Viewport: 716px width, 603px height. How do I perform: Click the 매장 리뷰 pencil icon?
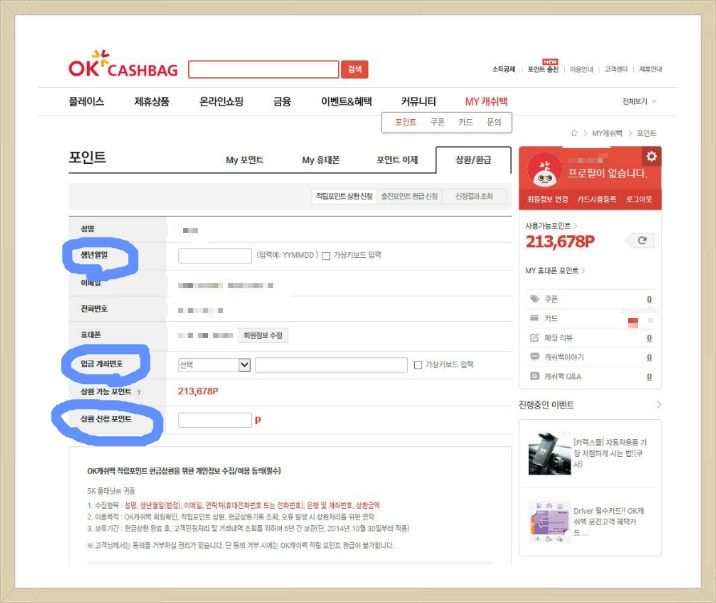tap(534, 338)
